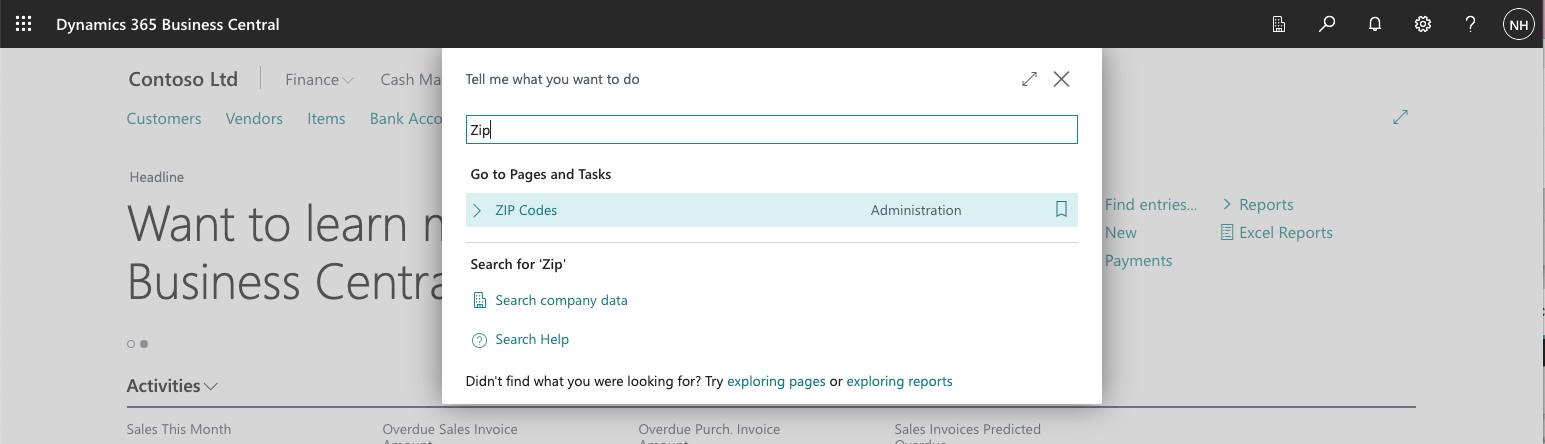Open the notifications bell
Image resolution: width=1545 pixels, height=444 pixels.
click(1375, 24)
